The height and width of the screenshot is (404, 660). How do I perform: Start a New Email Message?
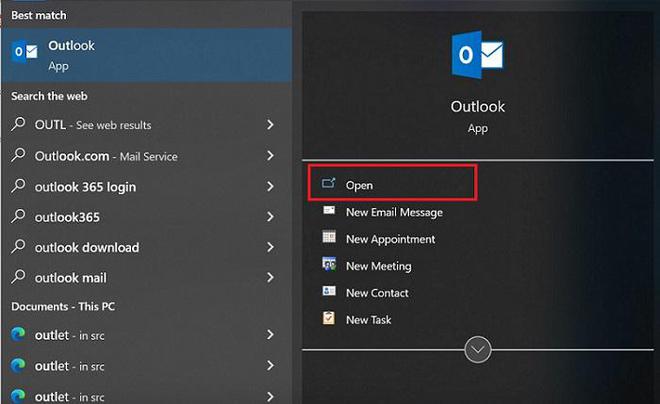394,212
